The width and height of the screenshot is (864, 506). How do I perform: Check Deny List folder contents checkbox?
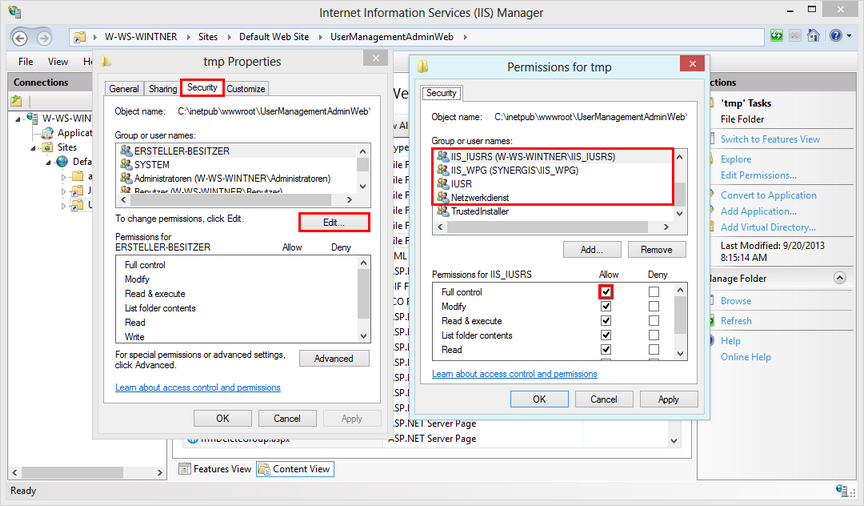tap(654, 335)
